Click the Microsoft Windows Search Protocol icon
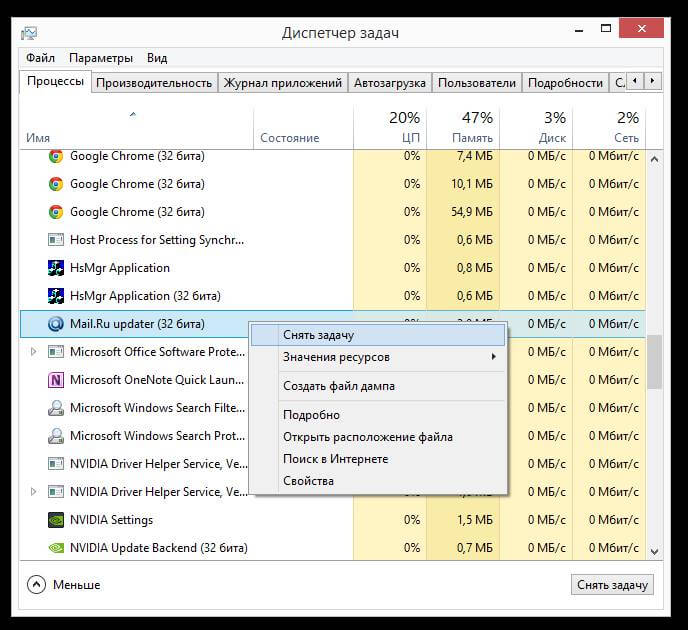 click(x=56, y=436)
